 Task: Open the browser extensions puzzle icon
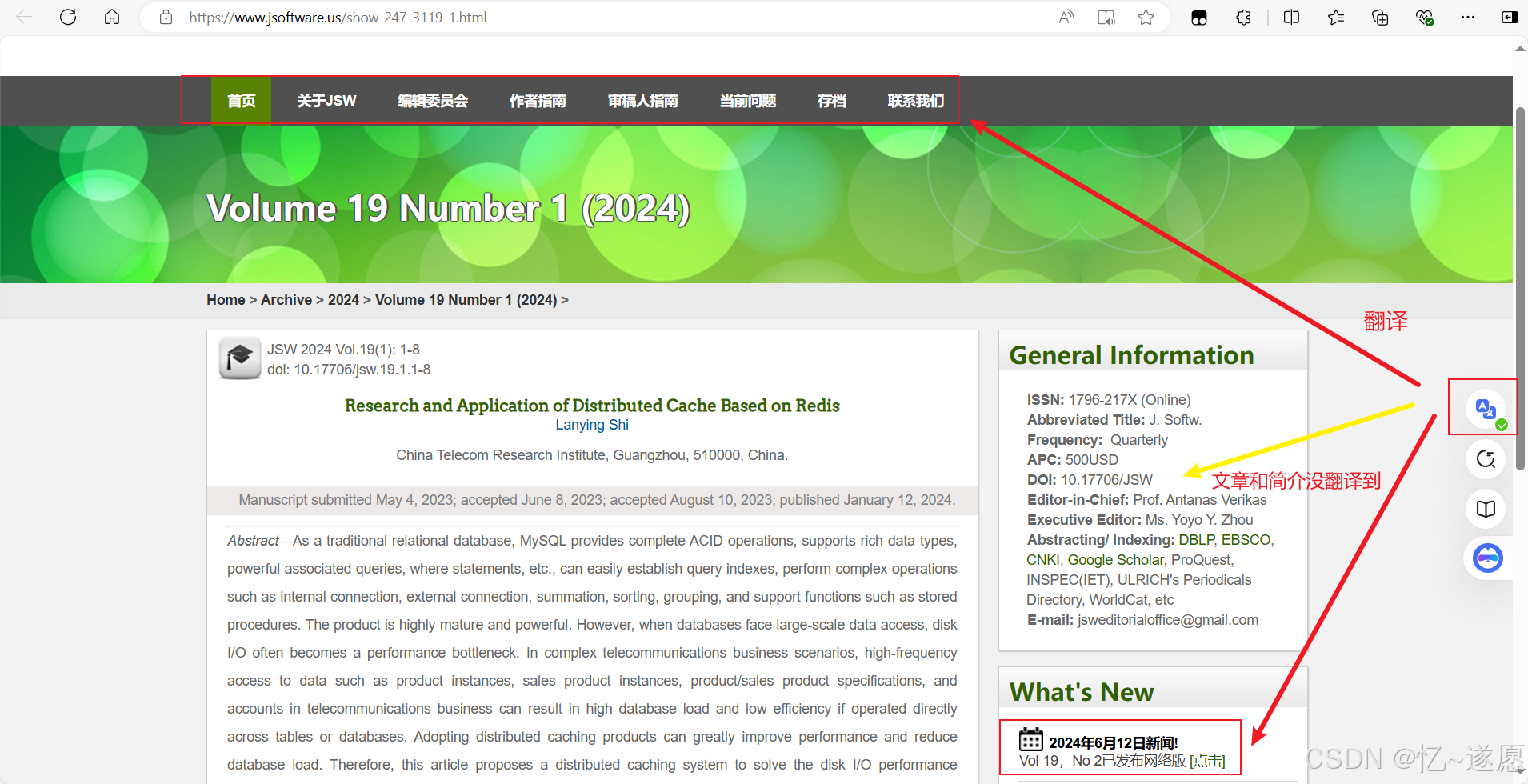tap(1243, 18)
